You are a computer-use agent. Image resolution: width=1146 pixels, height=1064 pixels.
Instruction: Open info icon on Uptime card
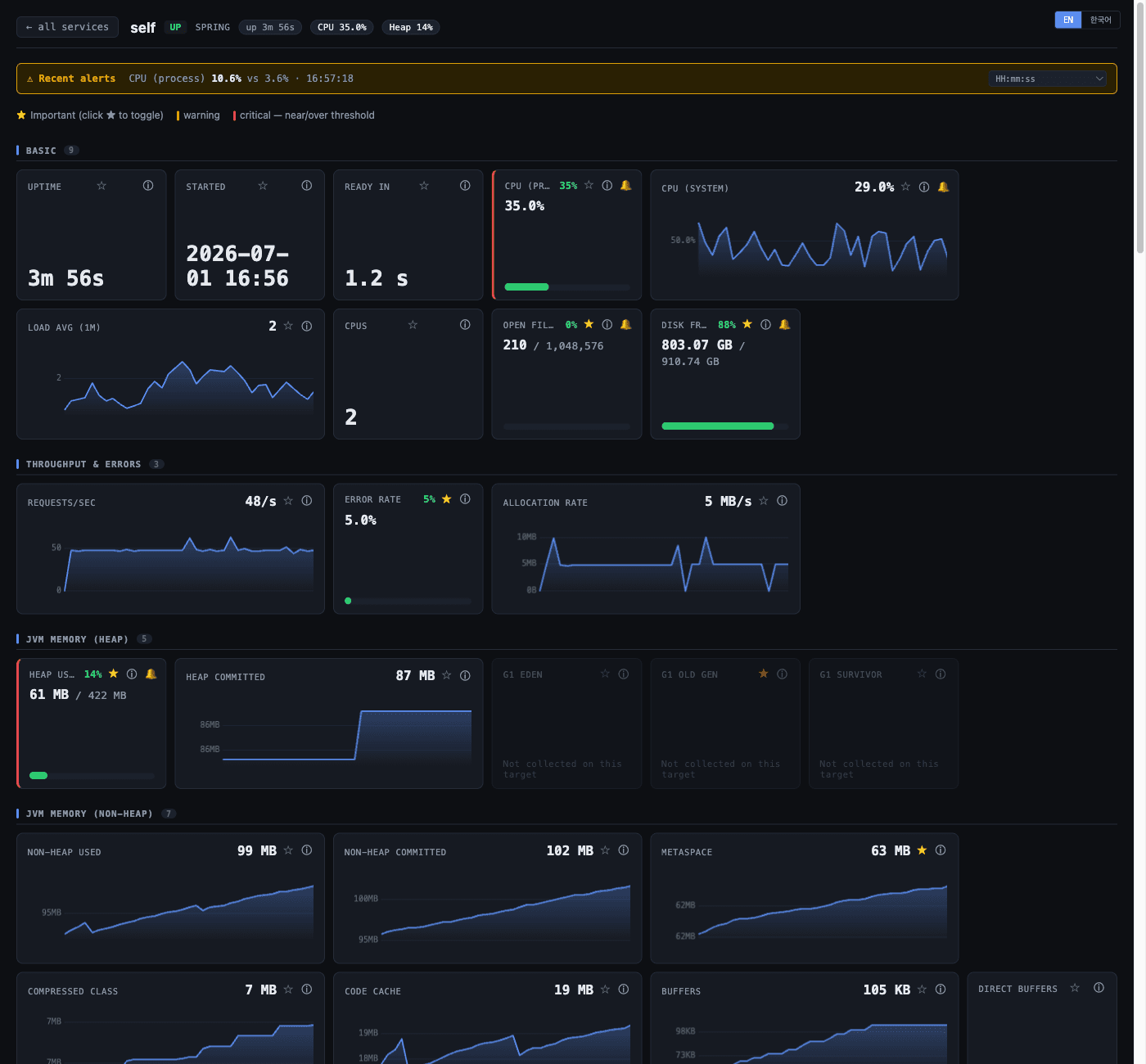pyautogui.click(x=148, y=186)
